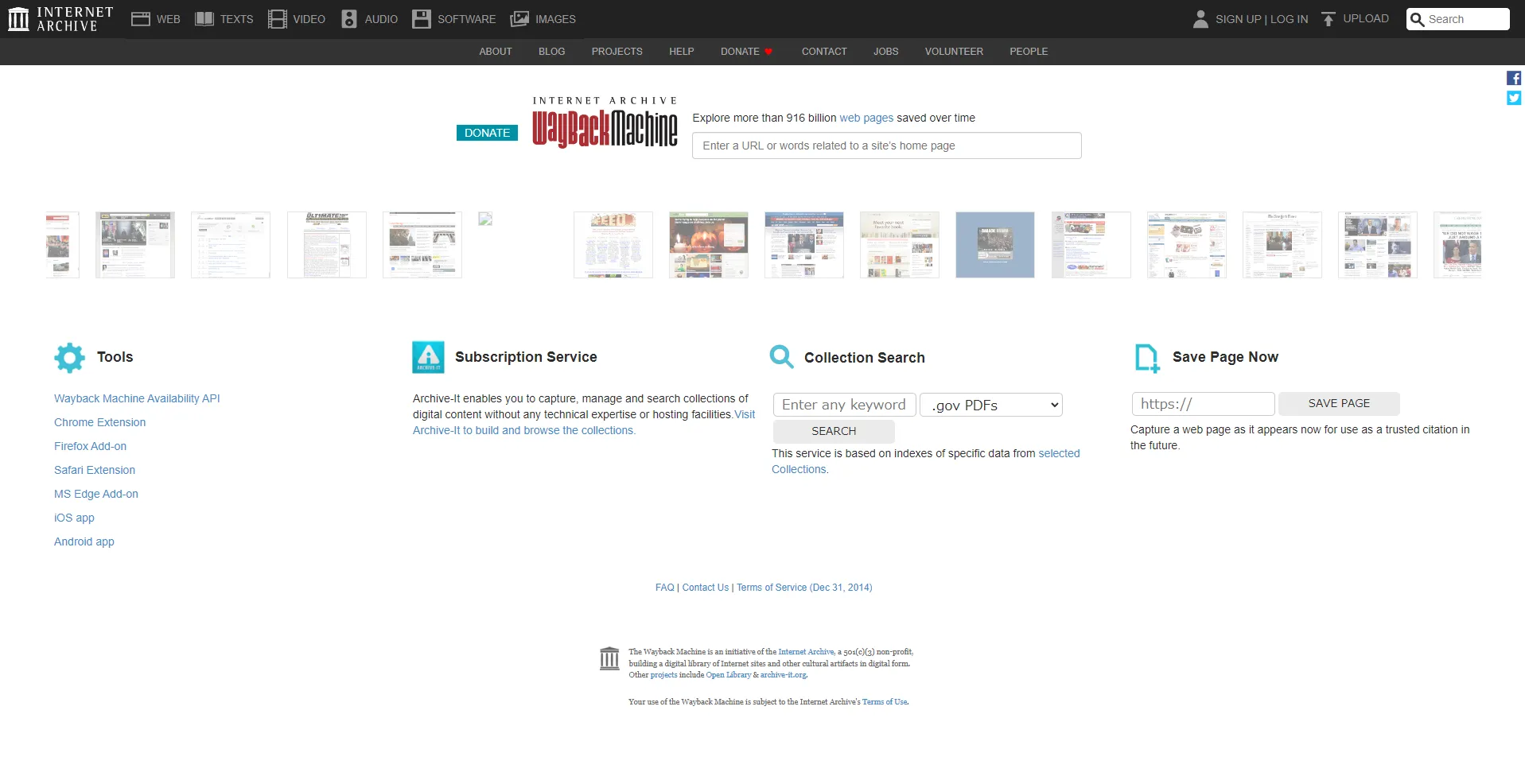Open the Safari Extension link
The image size is (1525, 784).
[95, 470]
